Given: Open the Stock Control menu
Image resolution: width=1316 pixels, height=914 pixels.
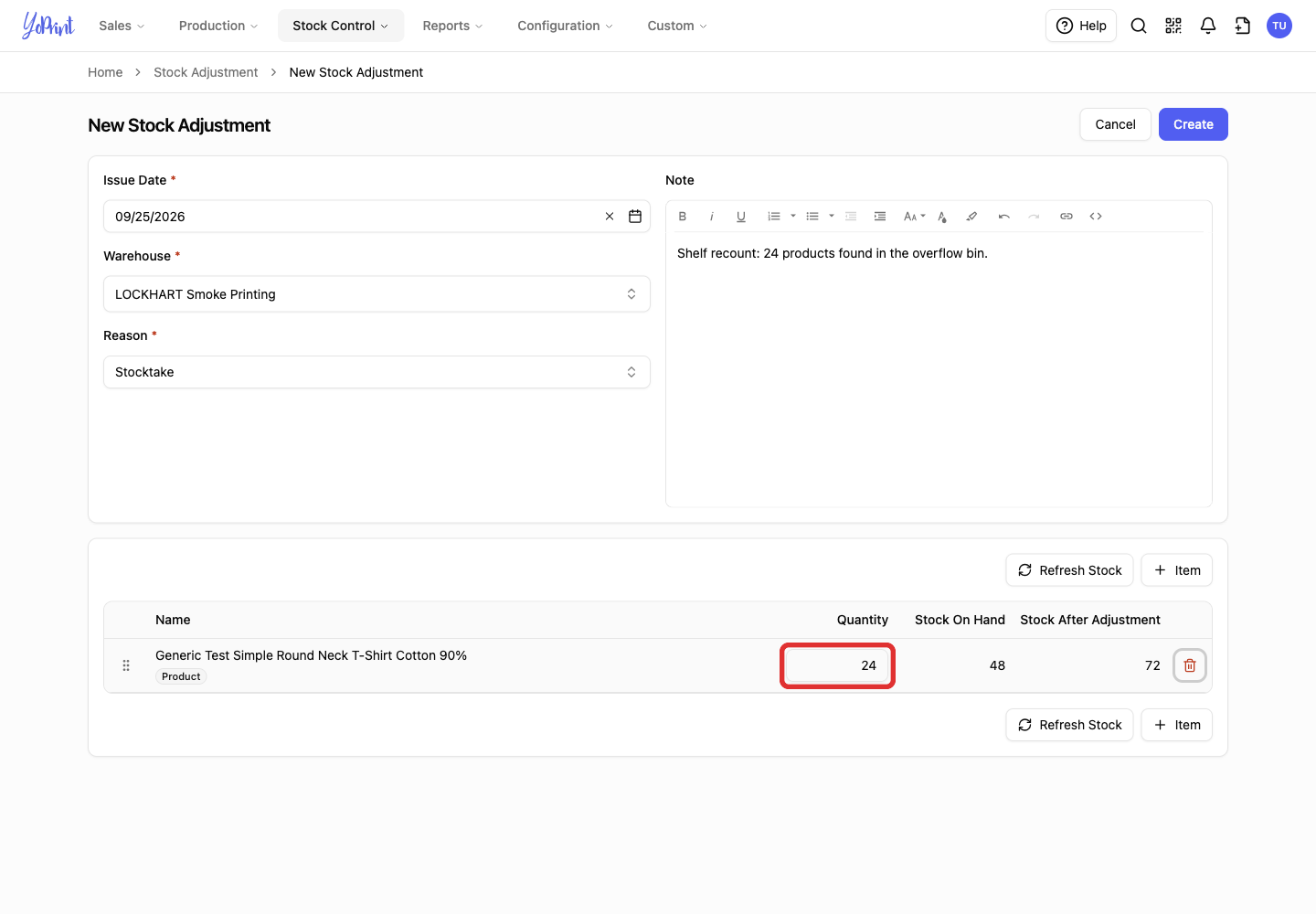Looking at the screenshot, I should pyautogui.click(x=341, y=26).
